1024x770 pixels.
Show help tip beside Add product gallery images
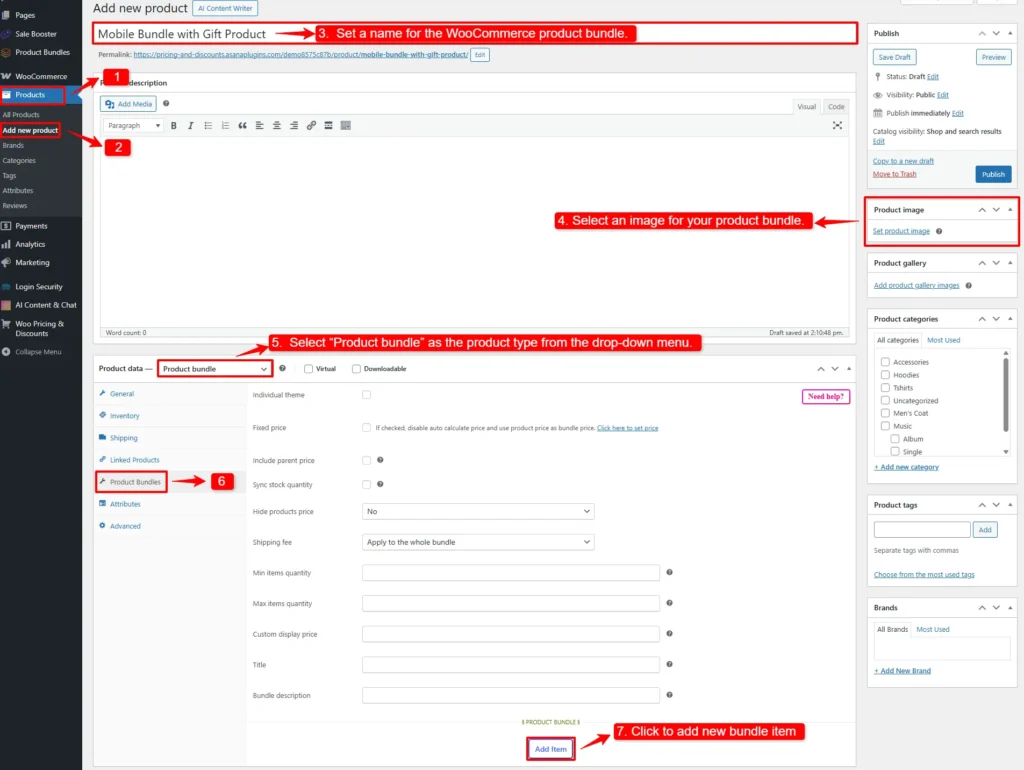pyautogui.click(x=968, y=285)
